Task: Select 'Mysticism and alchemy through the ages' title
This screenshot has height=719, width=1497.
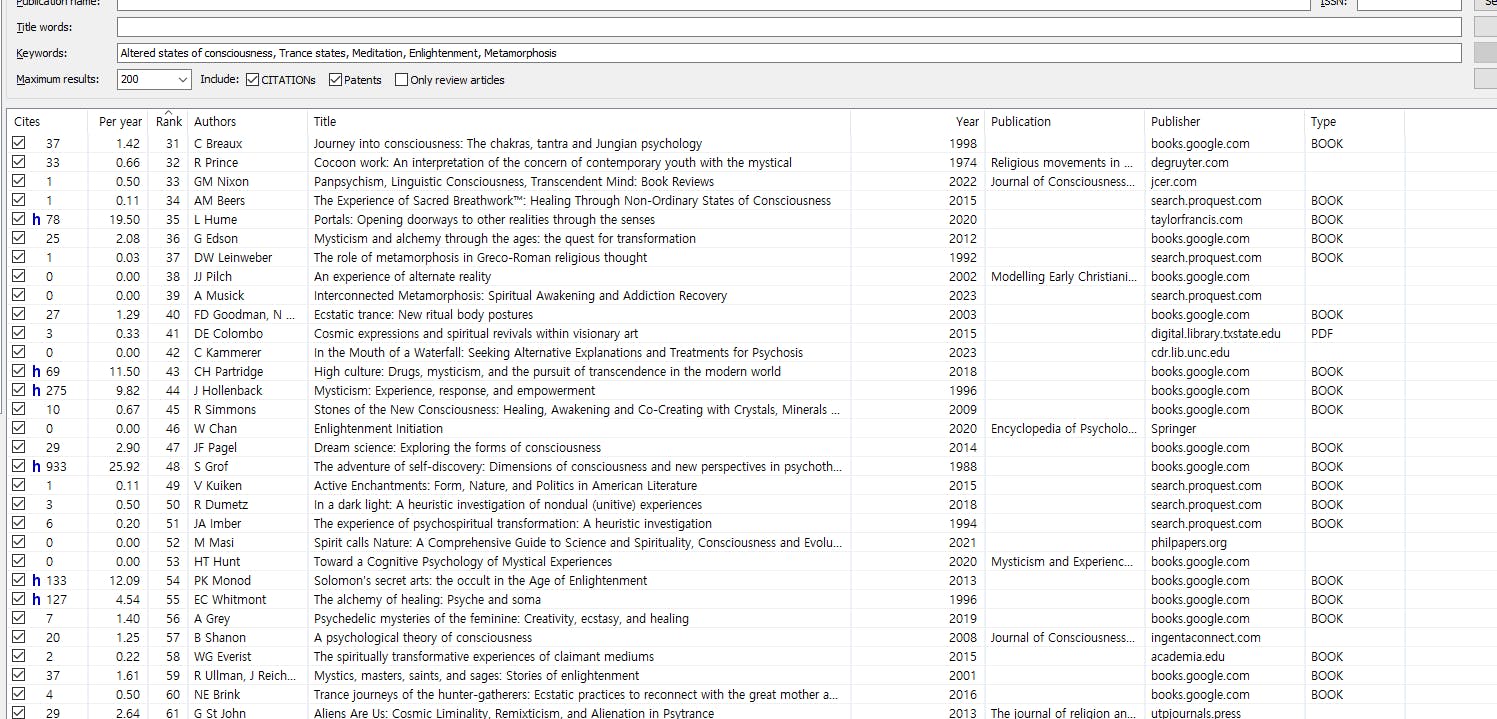Action: click(505, 239)
